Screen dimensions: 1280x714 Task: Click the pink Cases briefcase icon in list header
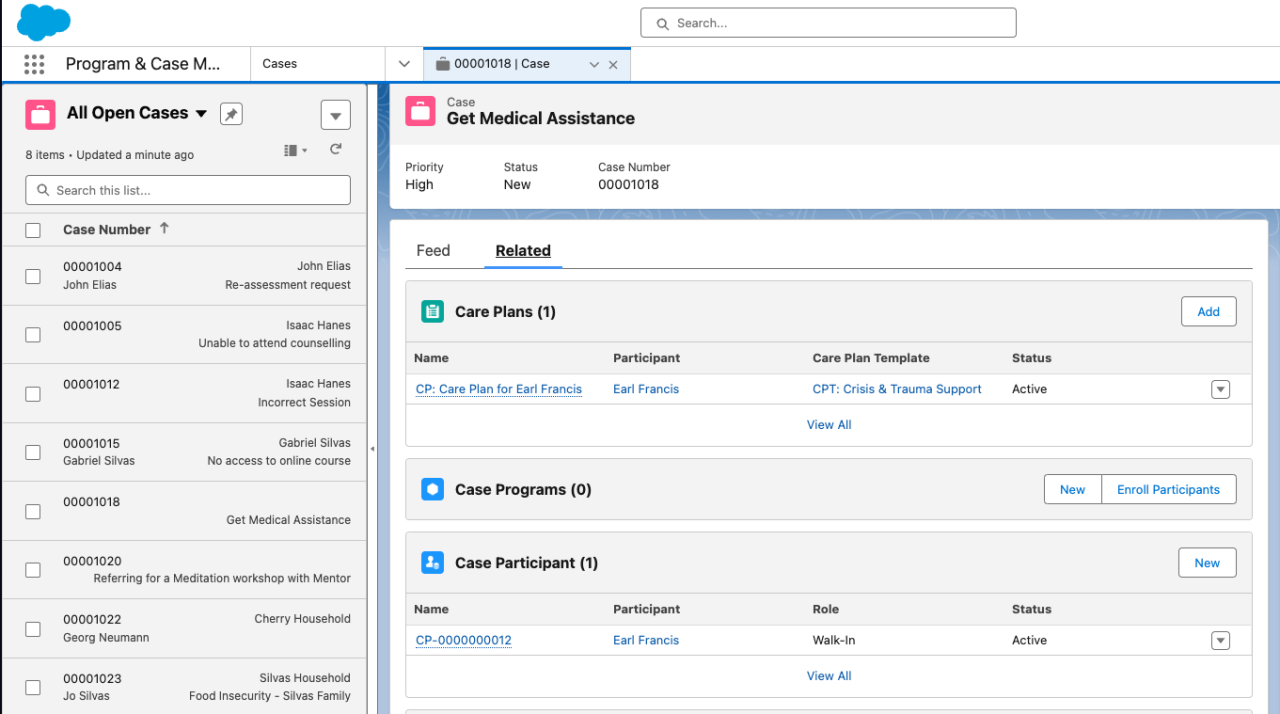[40, 114]
